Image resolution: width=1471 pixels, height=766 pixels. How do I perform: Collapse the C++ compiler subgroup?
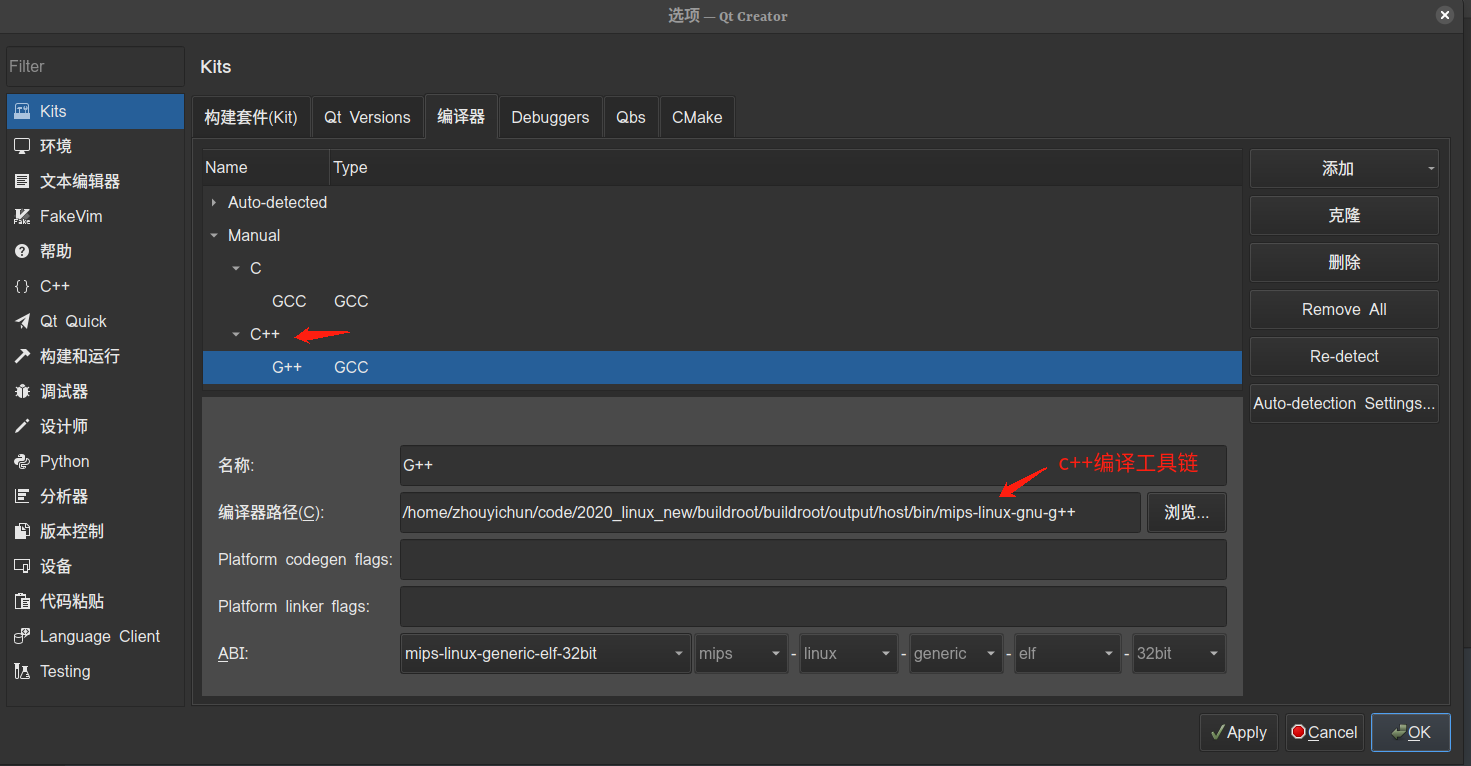236,335
